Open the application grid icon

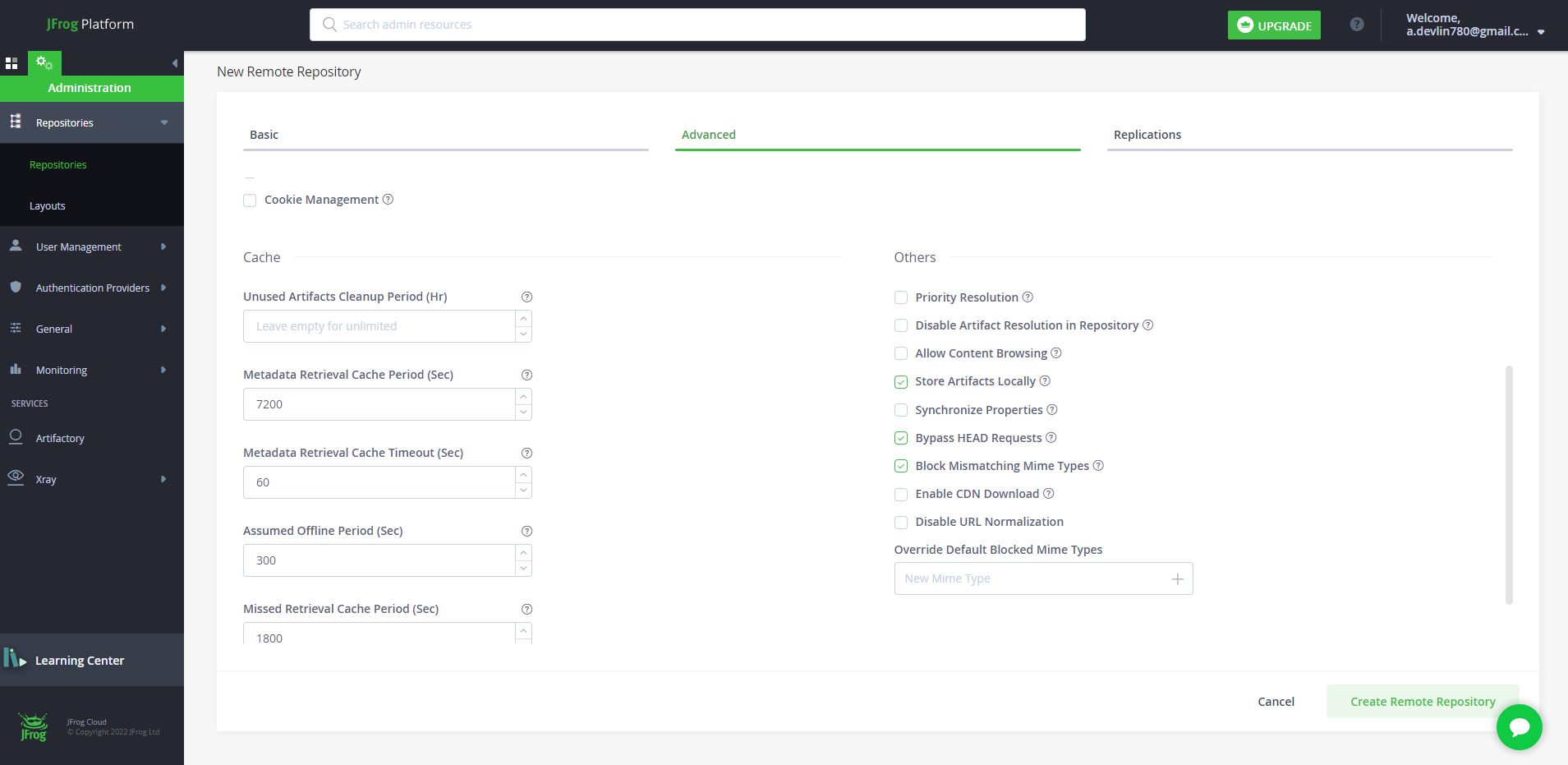[x=11, y=63]
